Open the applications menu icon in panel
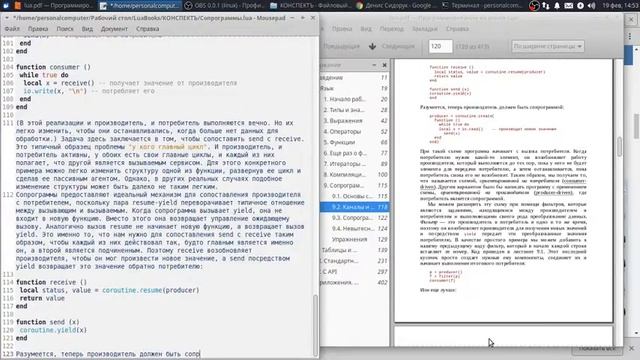 point(6,6)
